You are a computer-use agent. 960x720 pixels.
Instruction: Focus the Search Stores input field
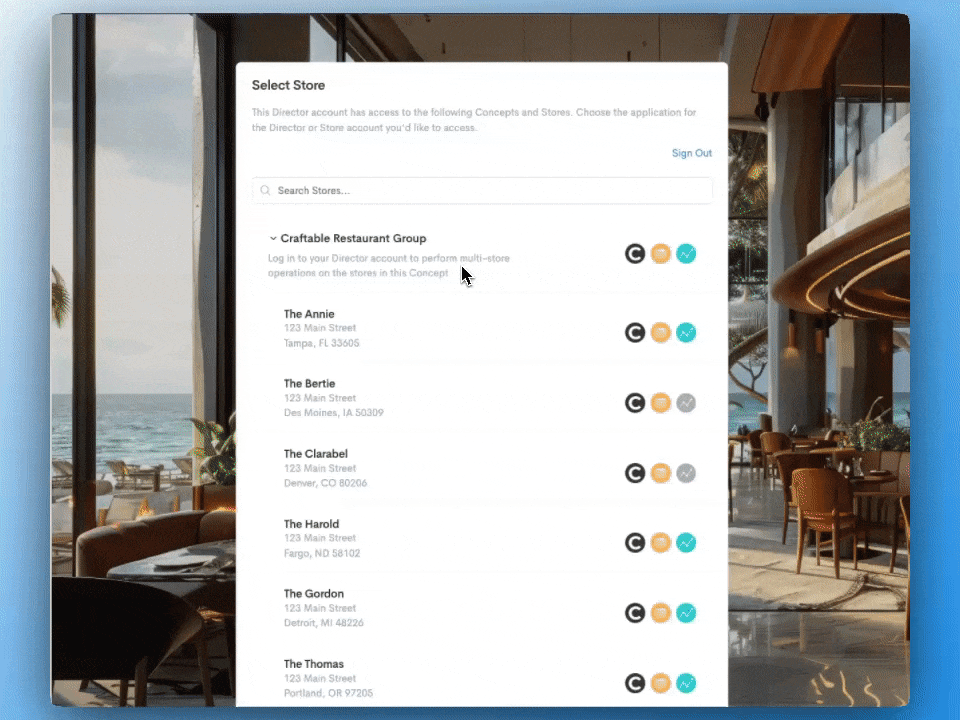pos(490,191)
